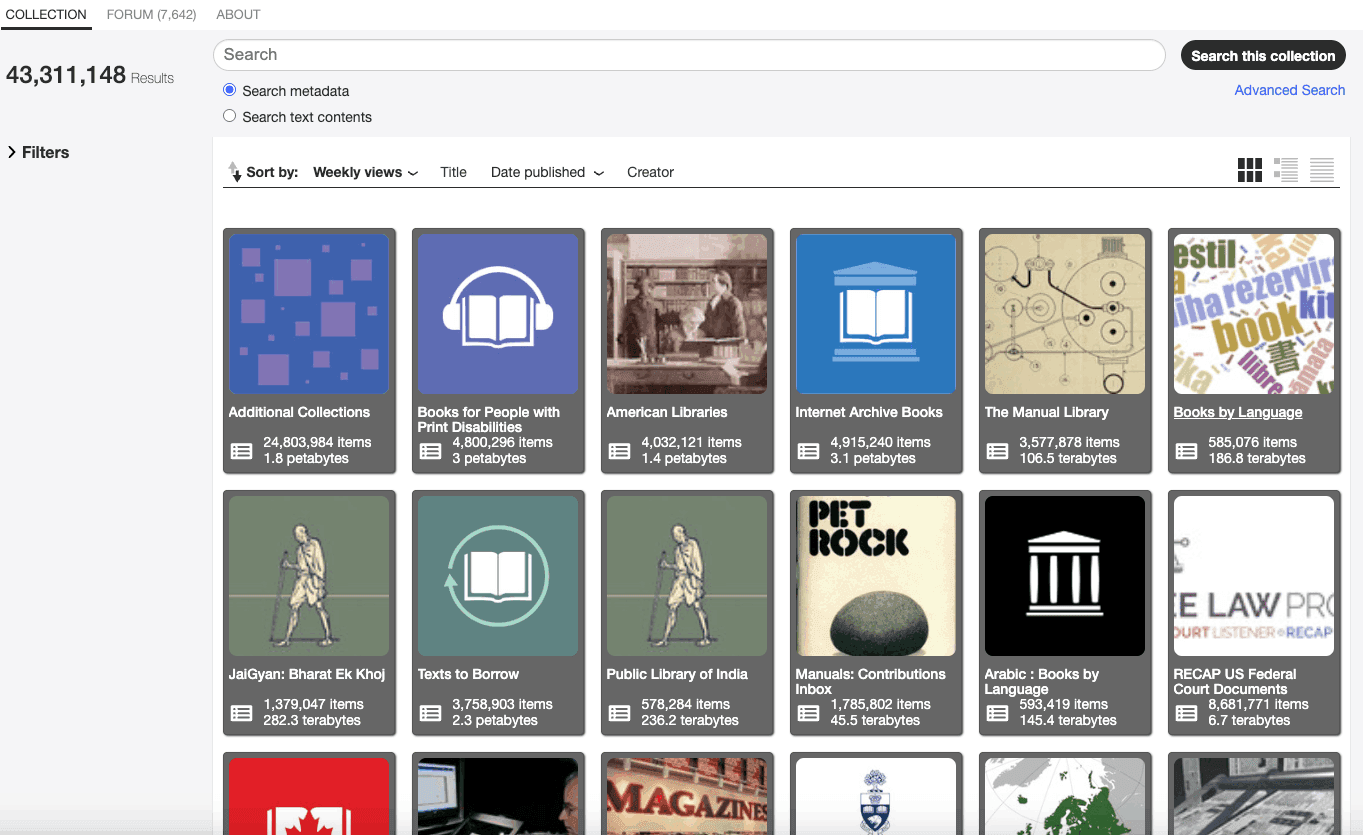Select Search text contents radio option

[x=230, y=116]
